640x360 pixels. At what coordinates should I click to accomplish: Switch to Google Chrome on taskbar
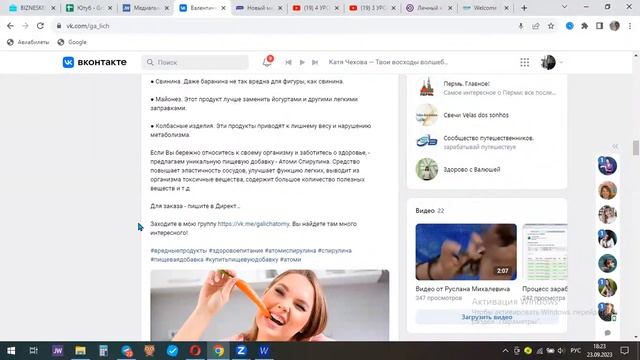click(218, 351)
